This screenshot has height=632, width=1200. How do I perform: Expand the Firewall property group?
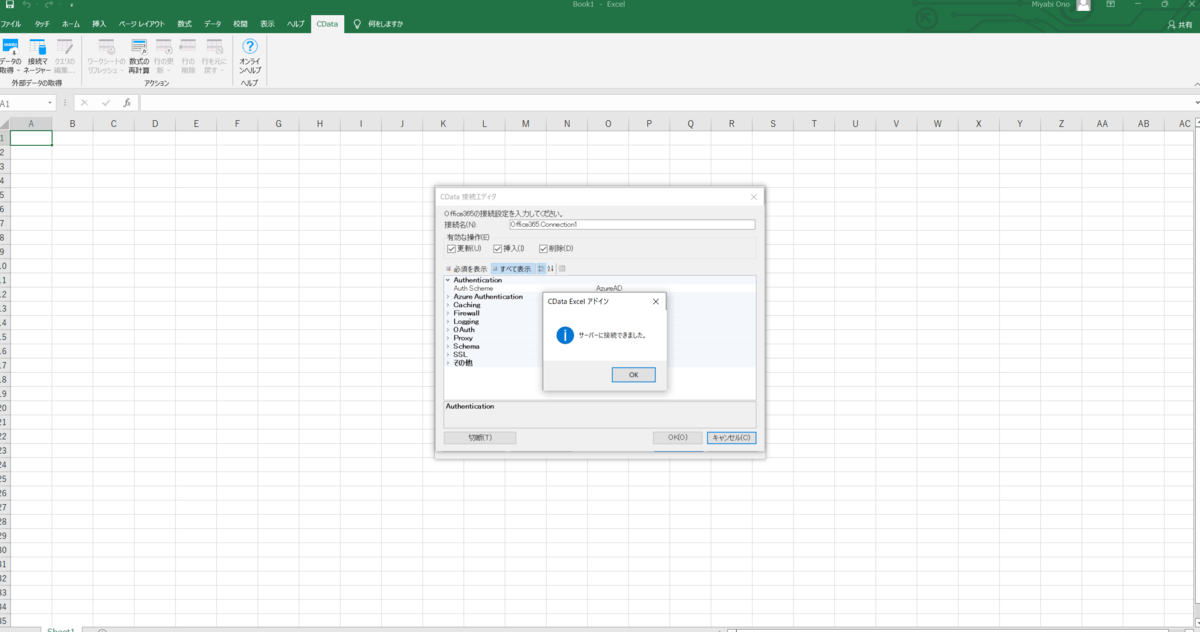coord(448,313)
